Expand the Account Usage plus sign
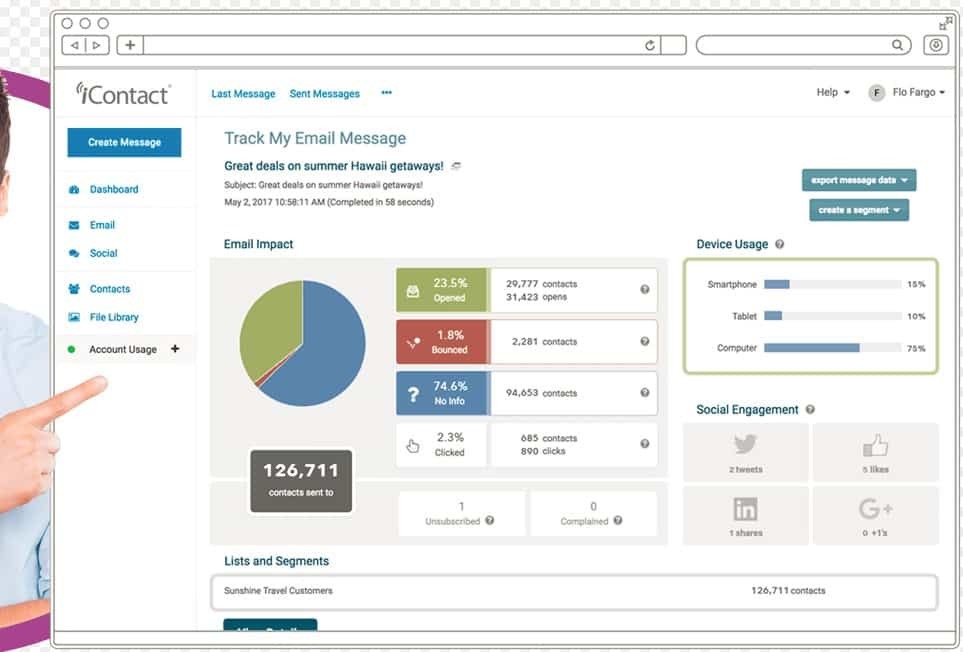 click(x=175, y=349)
